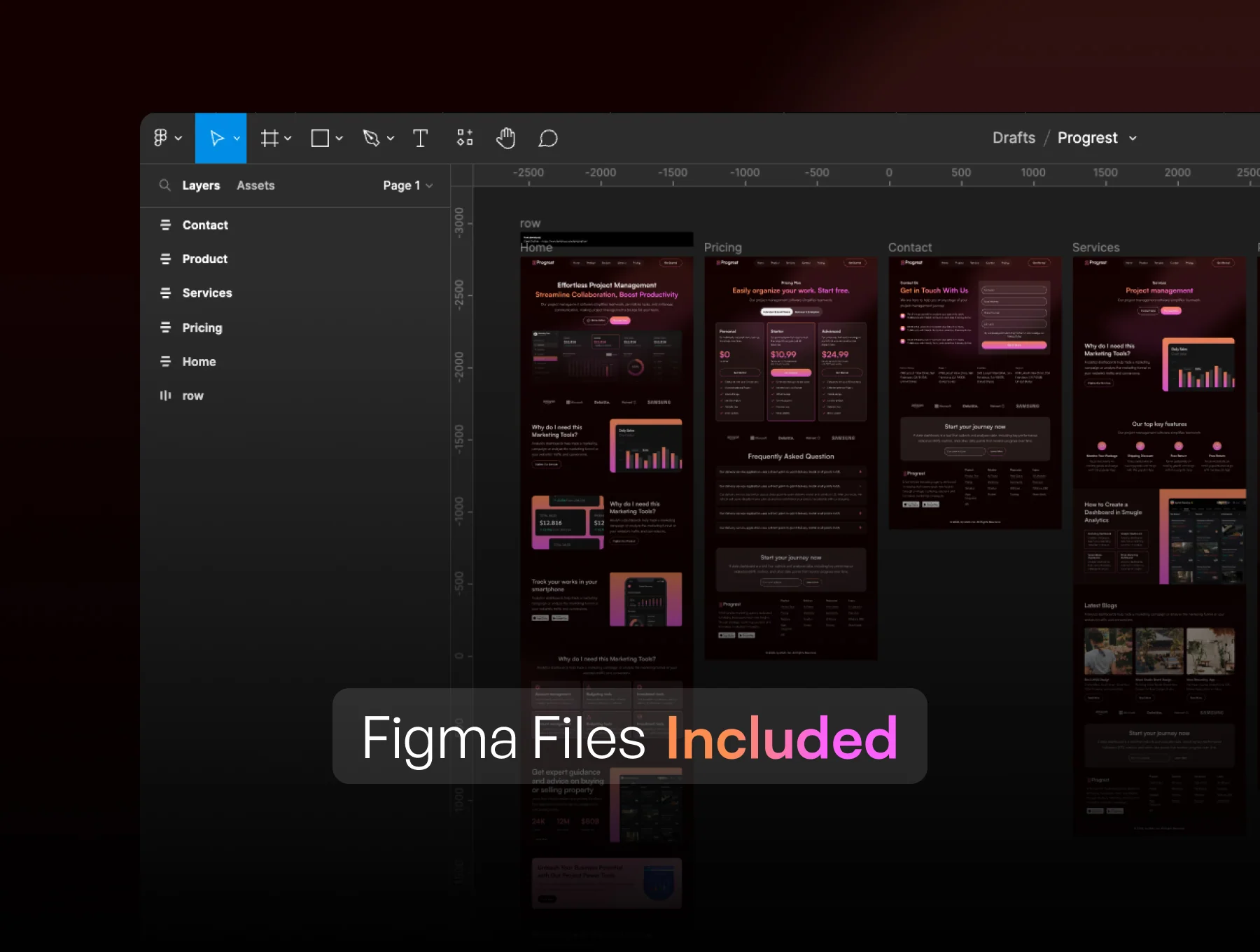This screenshot has height=952, width=1260.
Task: Select the Text tool
Action: pos(420,138)
